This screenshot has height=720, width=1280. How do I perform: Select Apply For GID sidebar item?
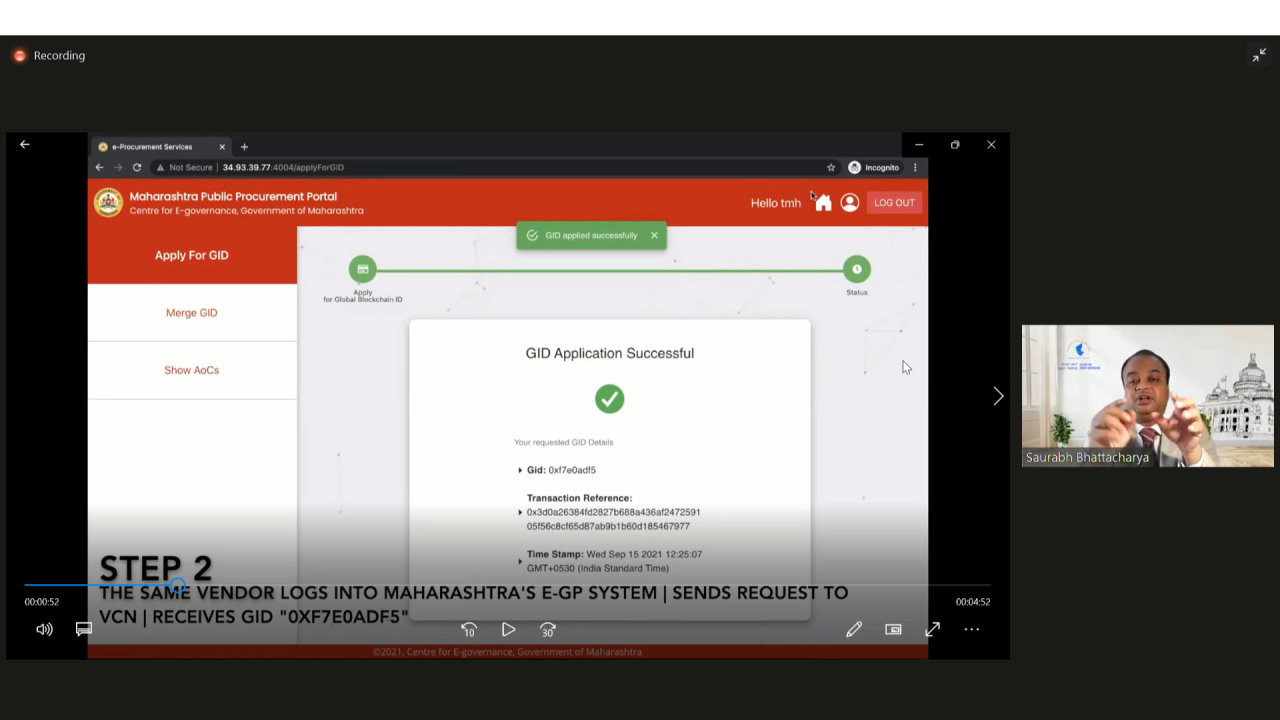coord(192,255)
